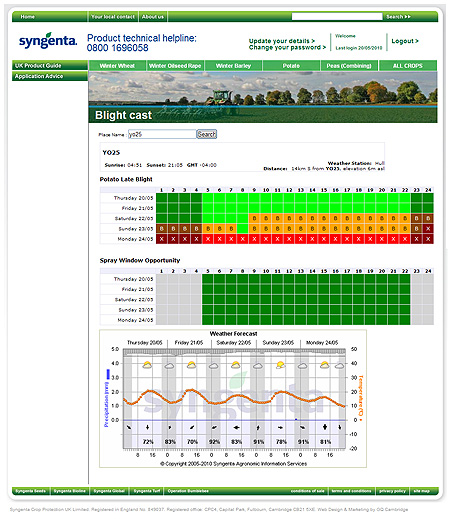Click the 70% humidity value in chart
The image size is (450, 519).
coord(192,442)
